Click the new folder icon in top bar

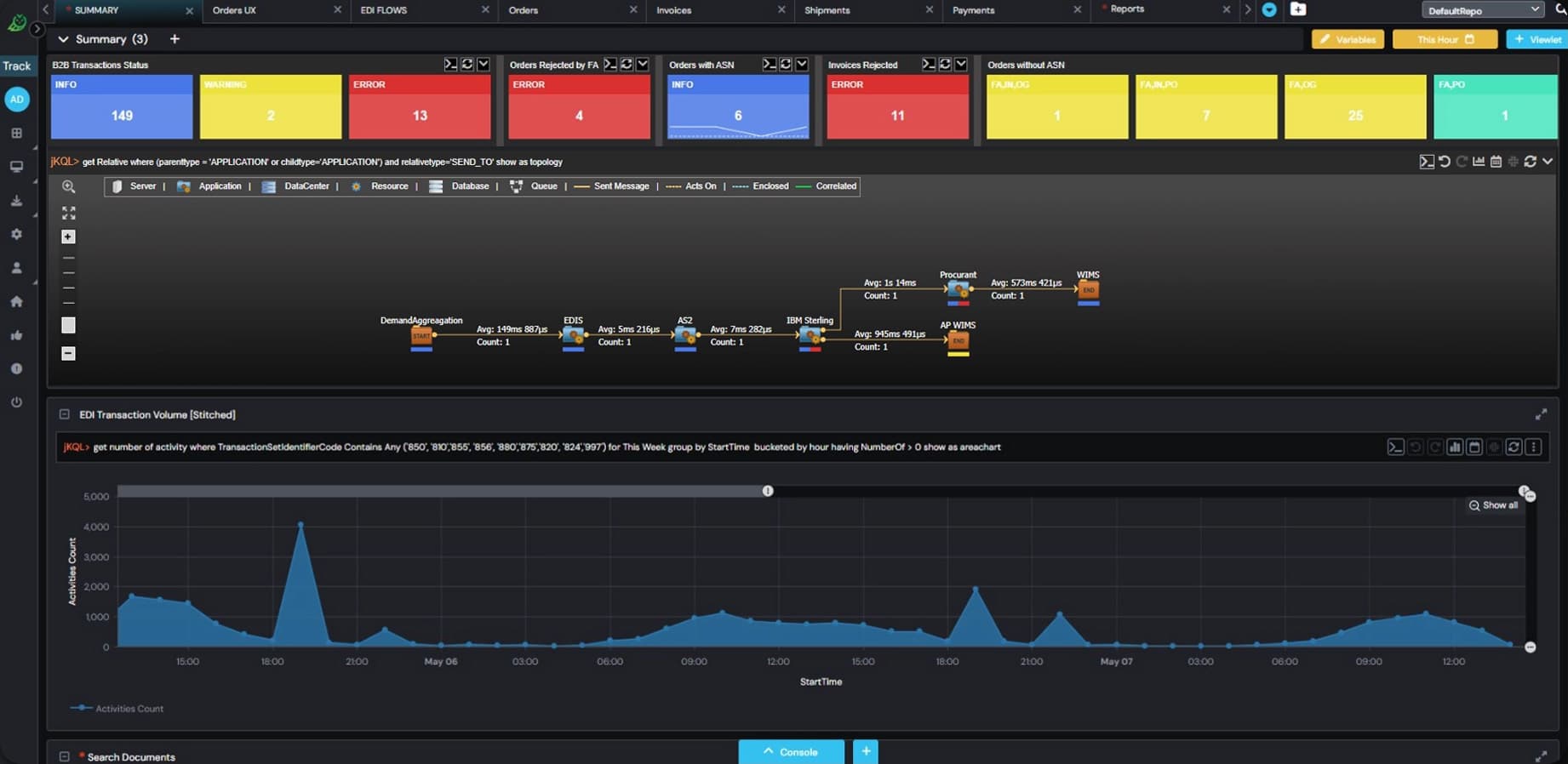(1298, 9)
